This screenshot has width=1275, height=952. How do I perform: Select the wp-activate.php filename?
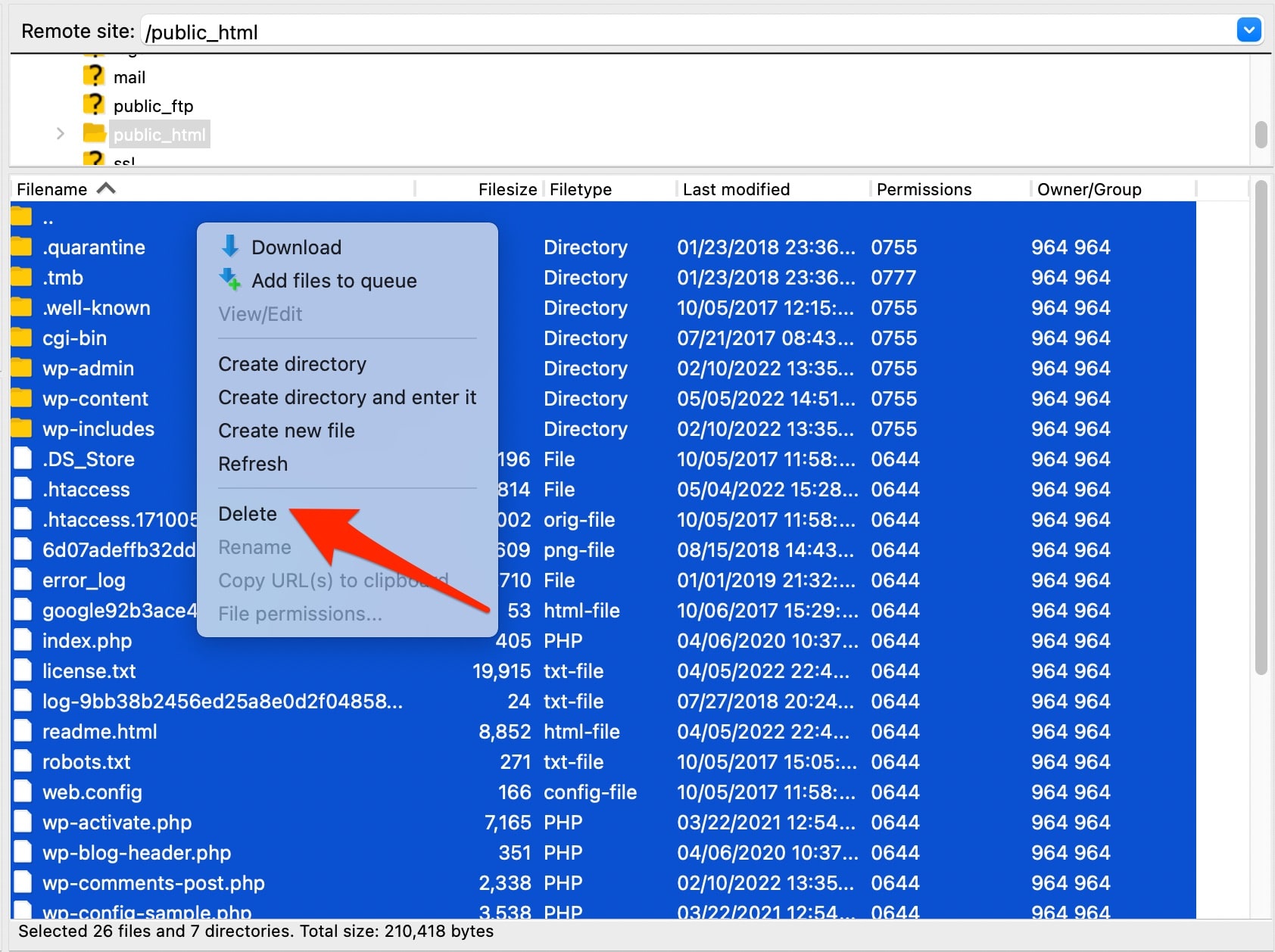[117, 823]
